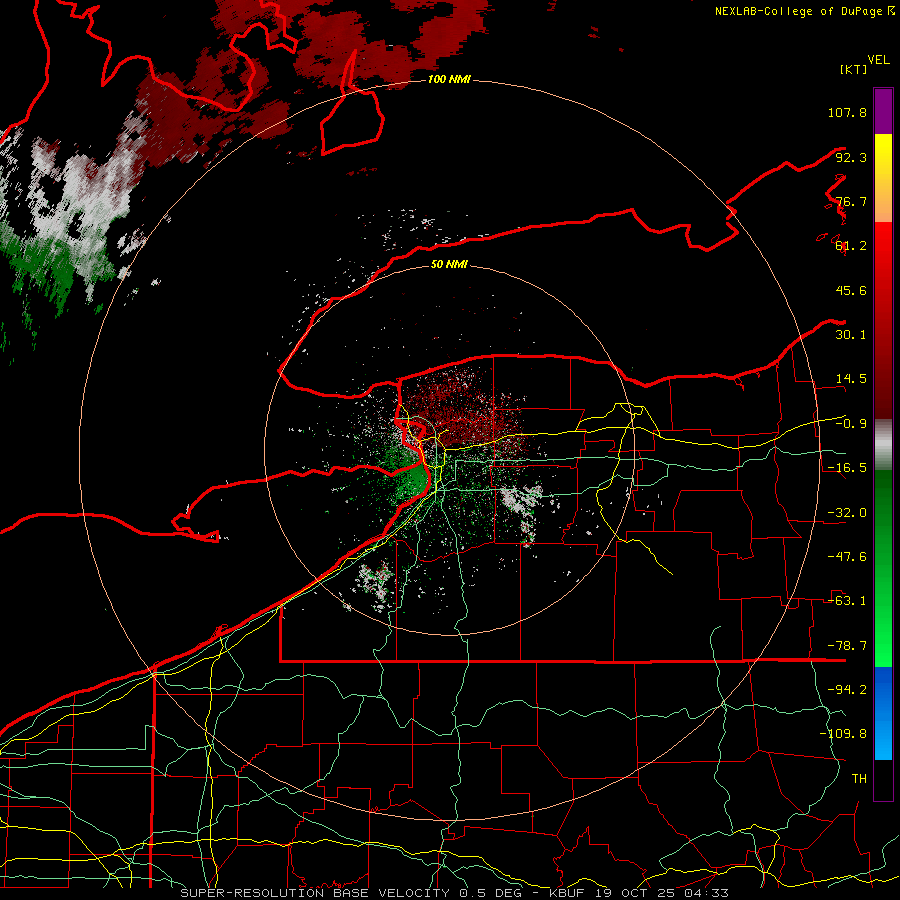Viewport: 900px width, 900px height.
Task: Select the 50 NMI range ring label
Action: pyautogui.click(x=449, y=264)
